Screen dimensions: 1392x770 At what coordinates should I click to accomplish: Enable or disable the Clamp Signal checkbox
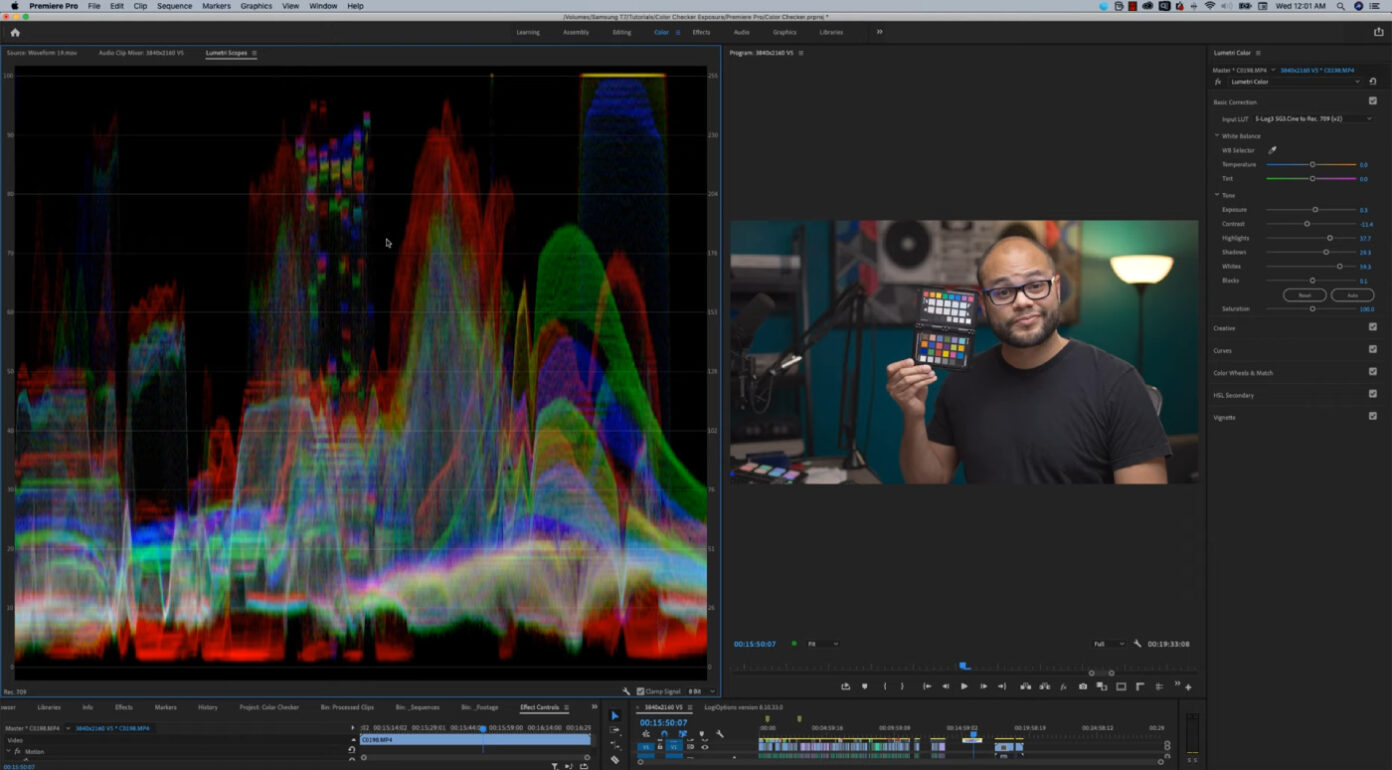pos(640,691)
